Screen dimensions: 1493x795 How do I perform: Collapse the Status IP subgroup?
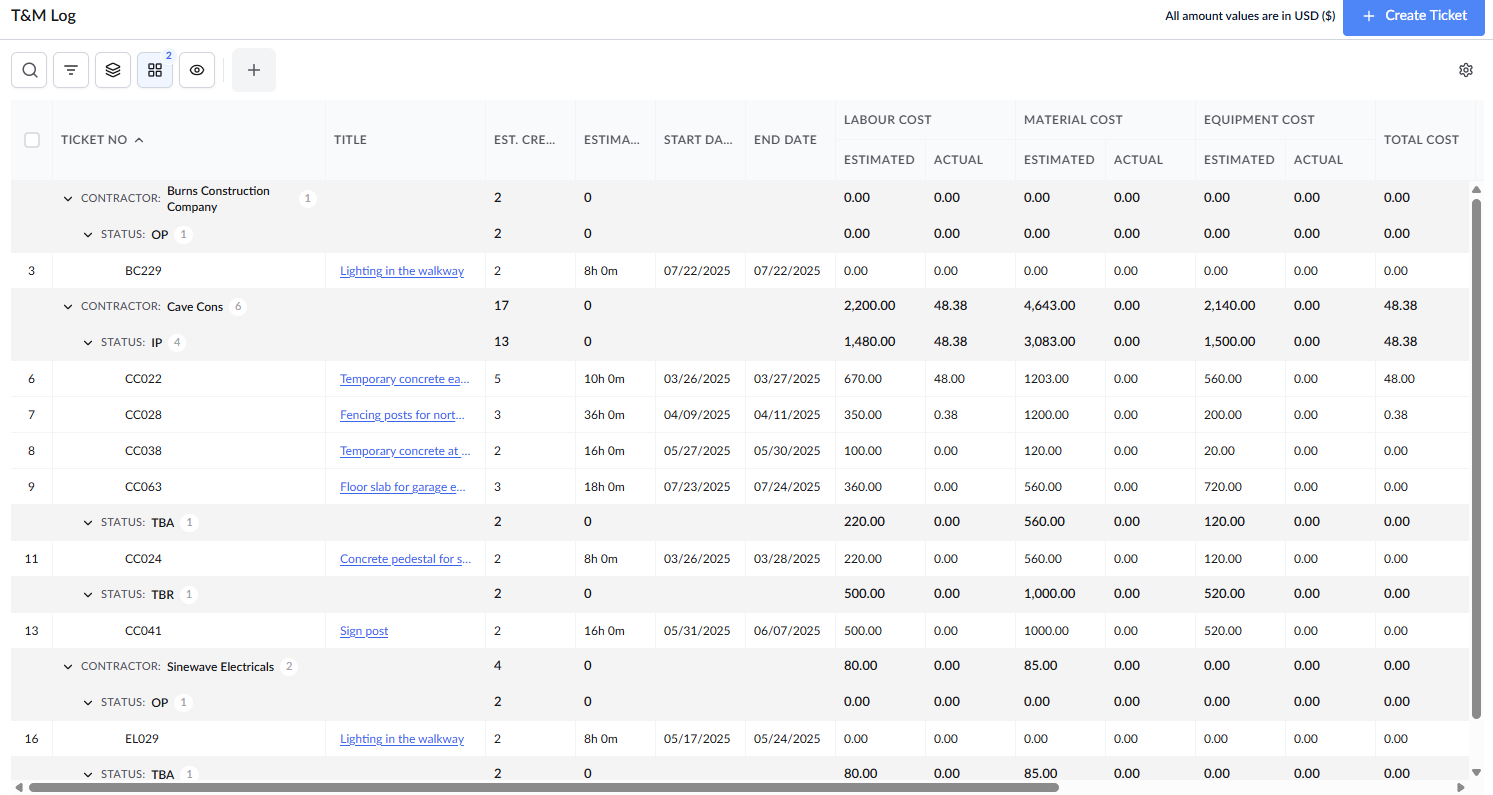pyautogui.click(x=88, y=343)
